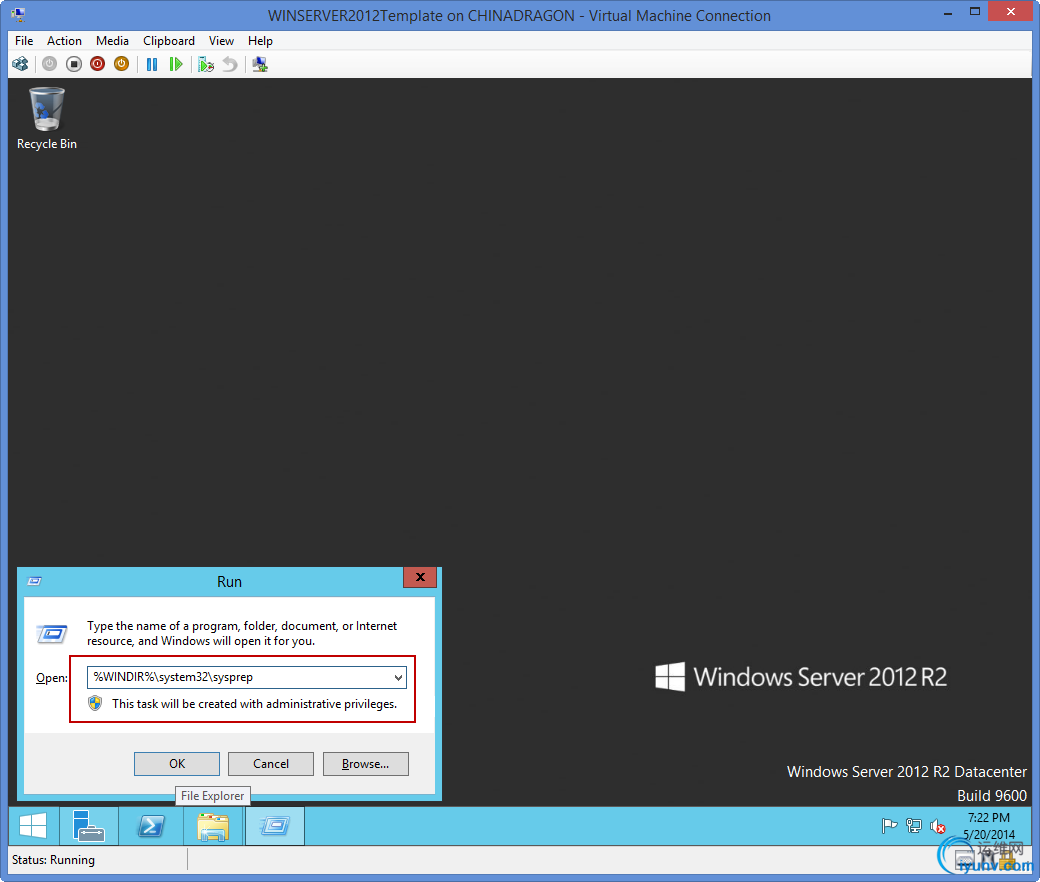
Task: Open the Action Center flag tray icon
Action: [889, 826]
